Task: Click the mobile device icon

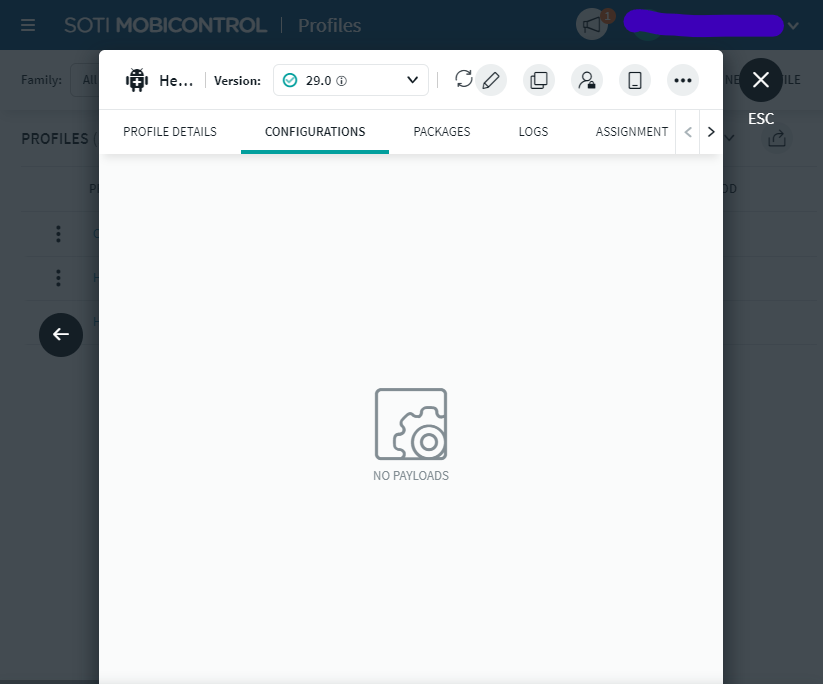Action: tap(635, 81)
